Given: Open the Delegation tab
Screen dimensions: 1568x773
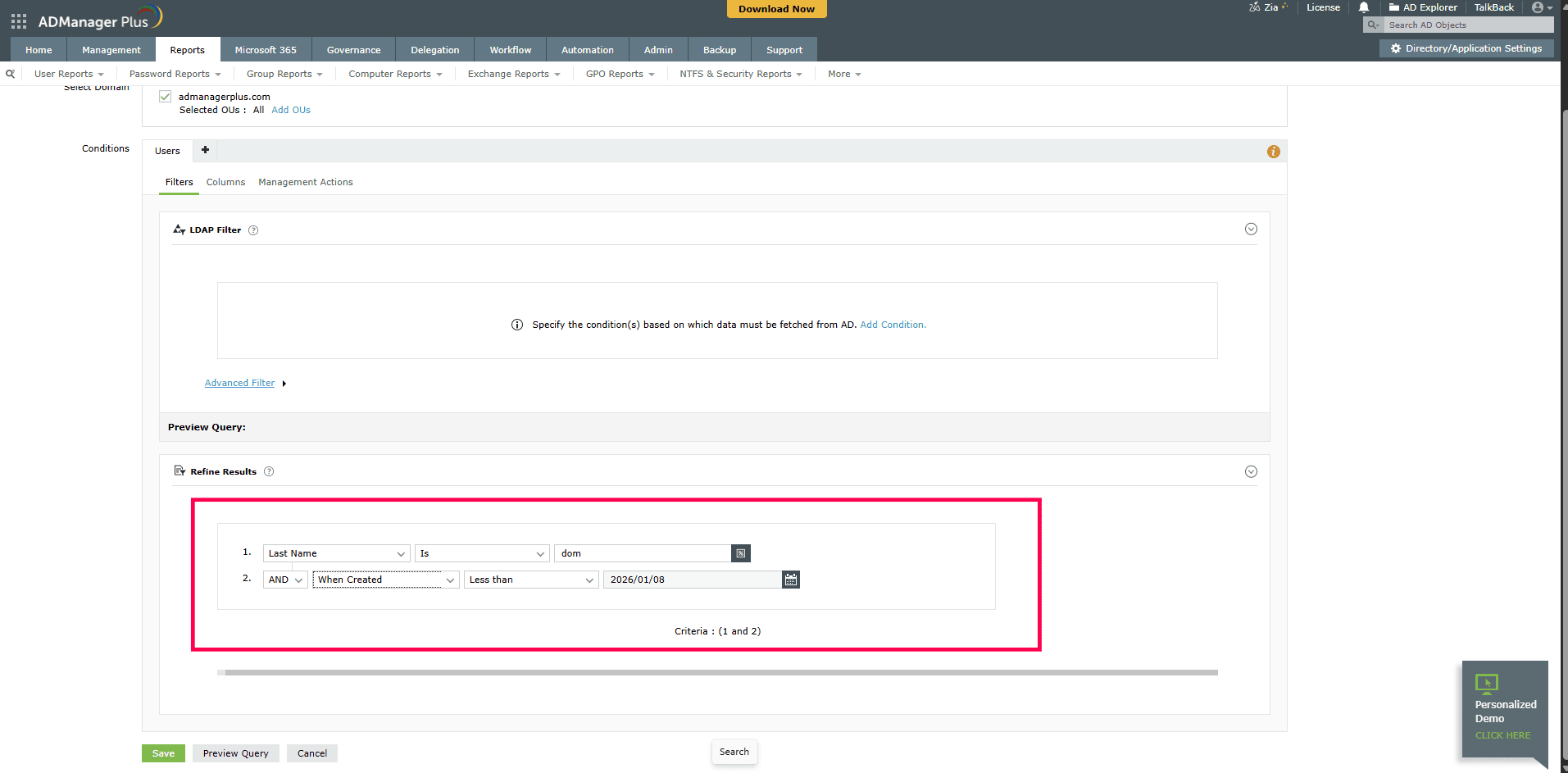Looking at the screenshot, I should click(x=434, y=50).
